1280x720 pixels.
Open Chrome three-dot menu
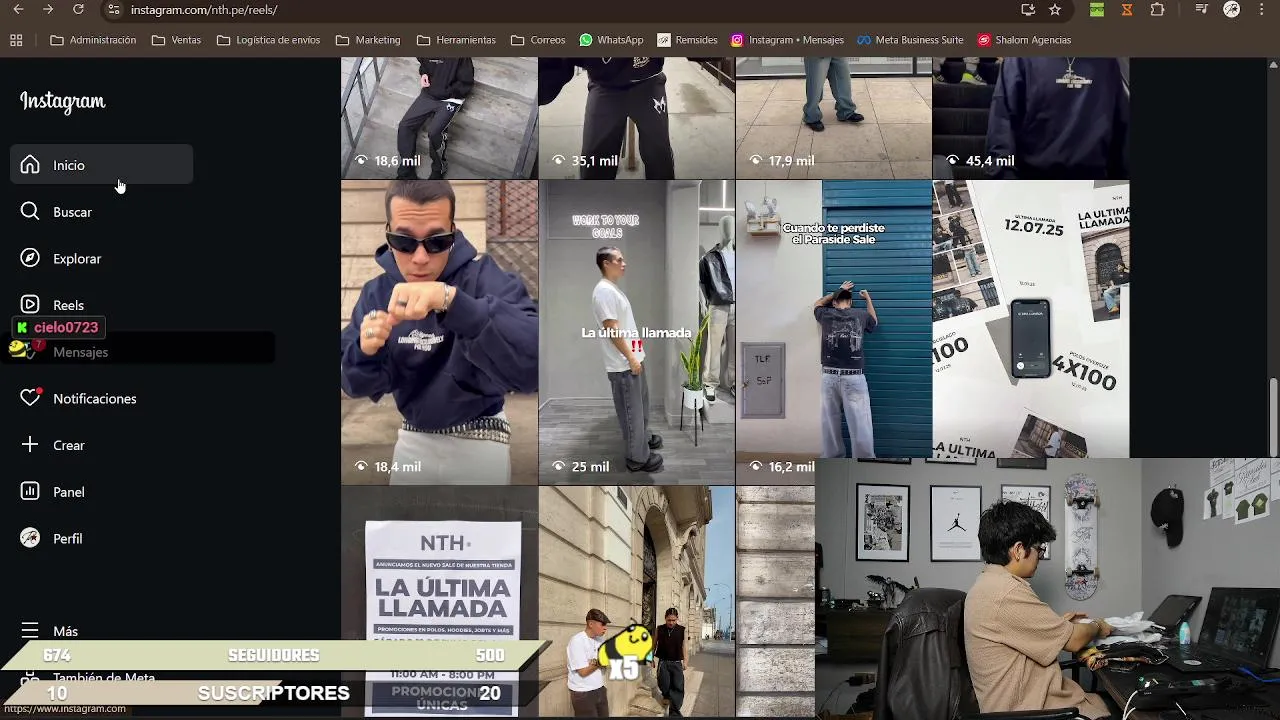(x=1261, y=10)
